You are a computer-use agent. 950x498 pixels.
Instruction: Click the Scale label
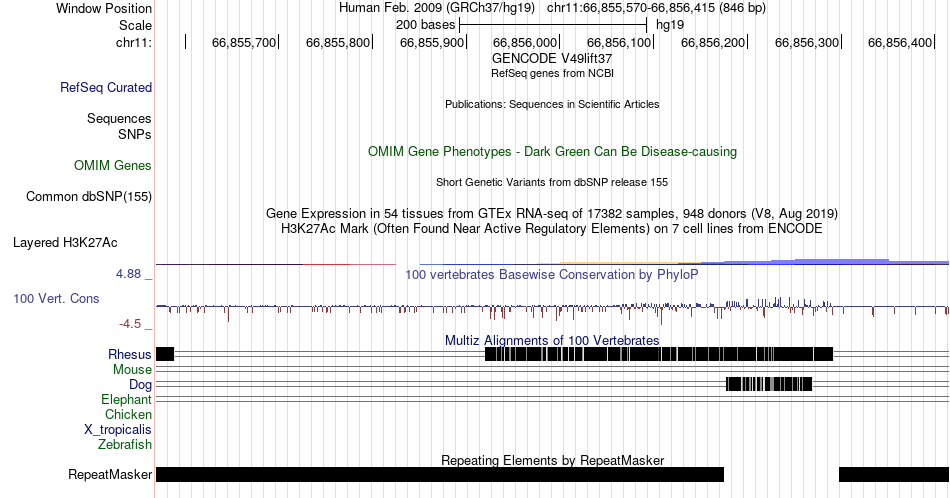[135, 25]
